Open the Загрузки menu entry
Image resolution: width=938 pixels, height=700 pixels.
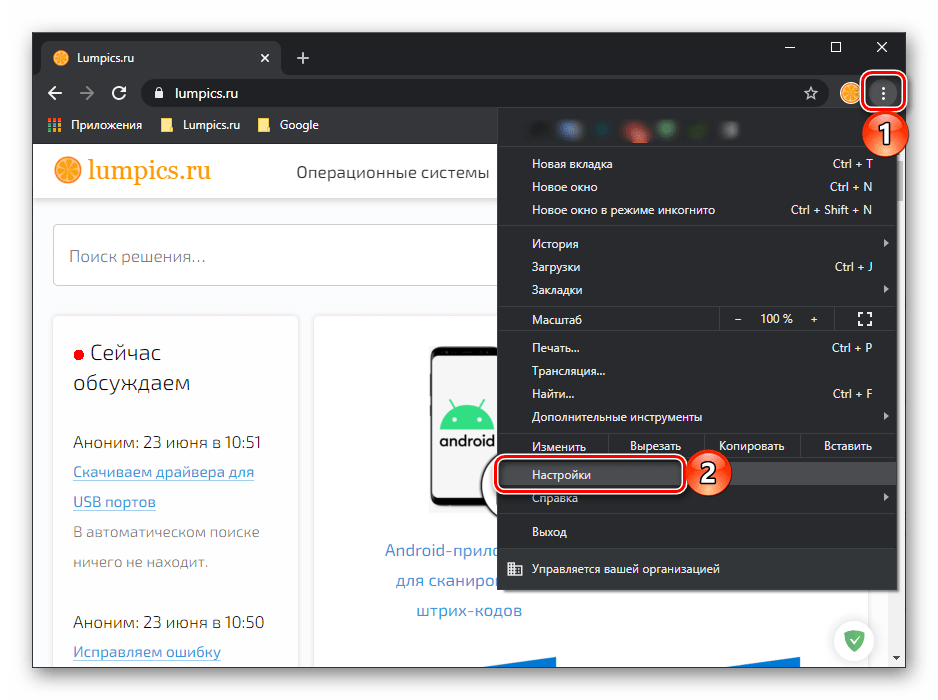556,267
